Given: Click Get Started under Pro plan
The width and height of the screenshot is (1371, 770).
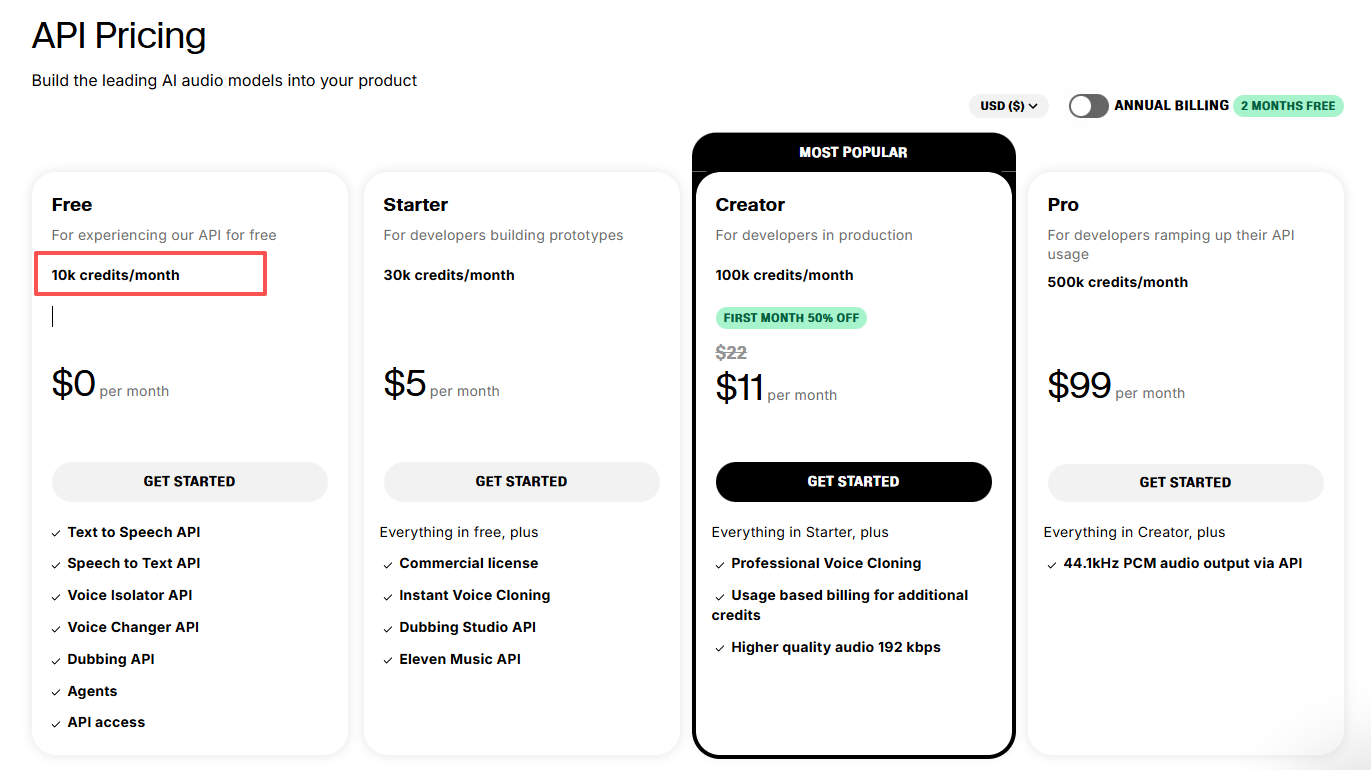Looking at the screenshot, I should (x=1185, y=482).
